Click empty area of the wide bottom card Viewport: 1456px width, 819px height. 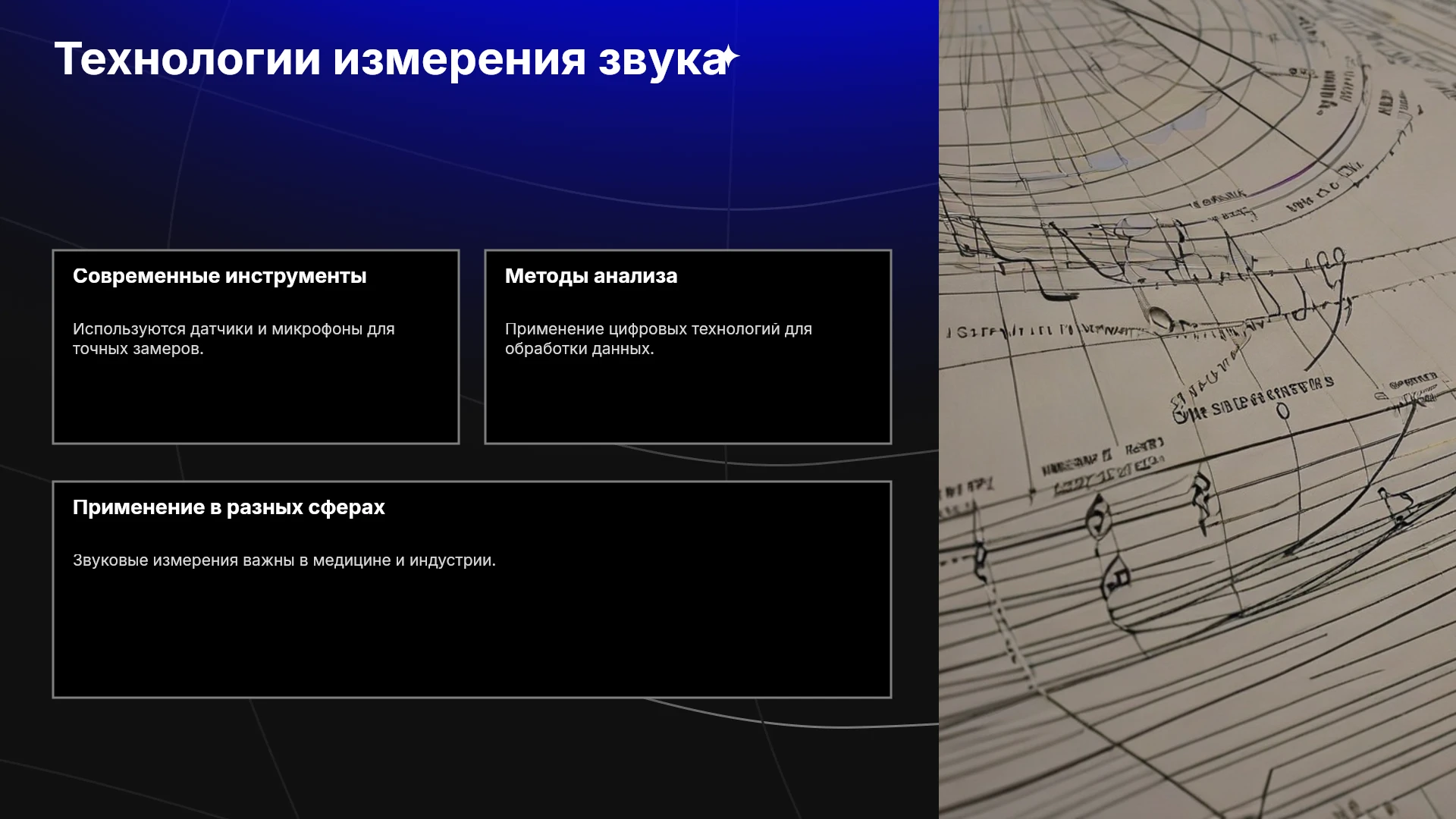(x=472, y=637)
